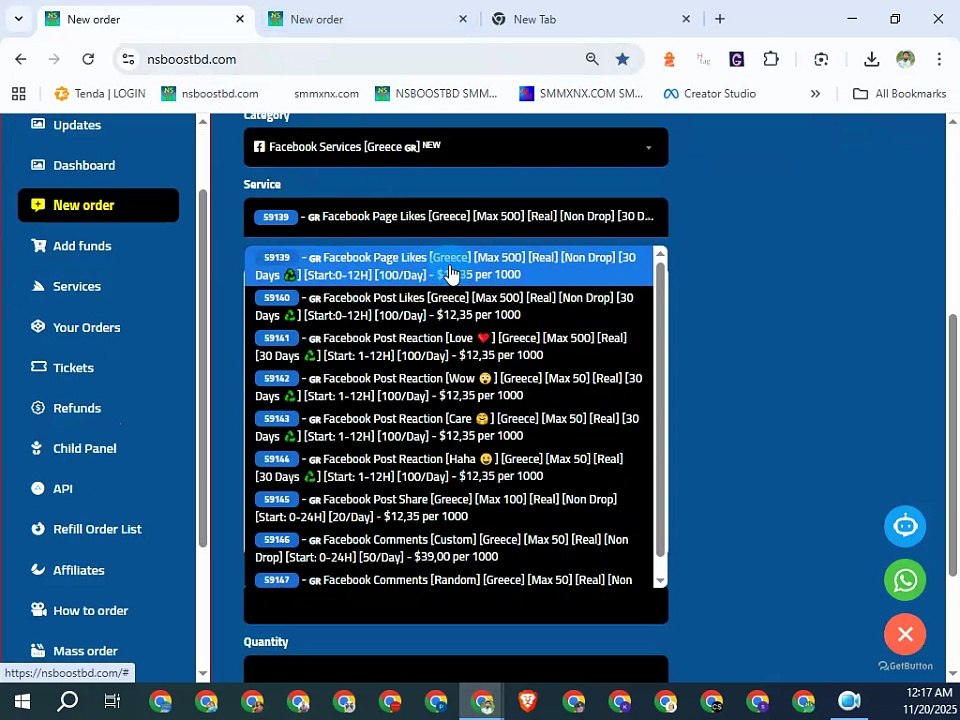The width and height of the screenshot is (960, 720).
Task: Open Task View on the taskbar
Action: tap(112, 701)
